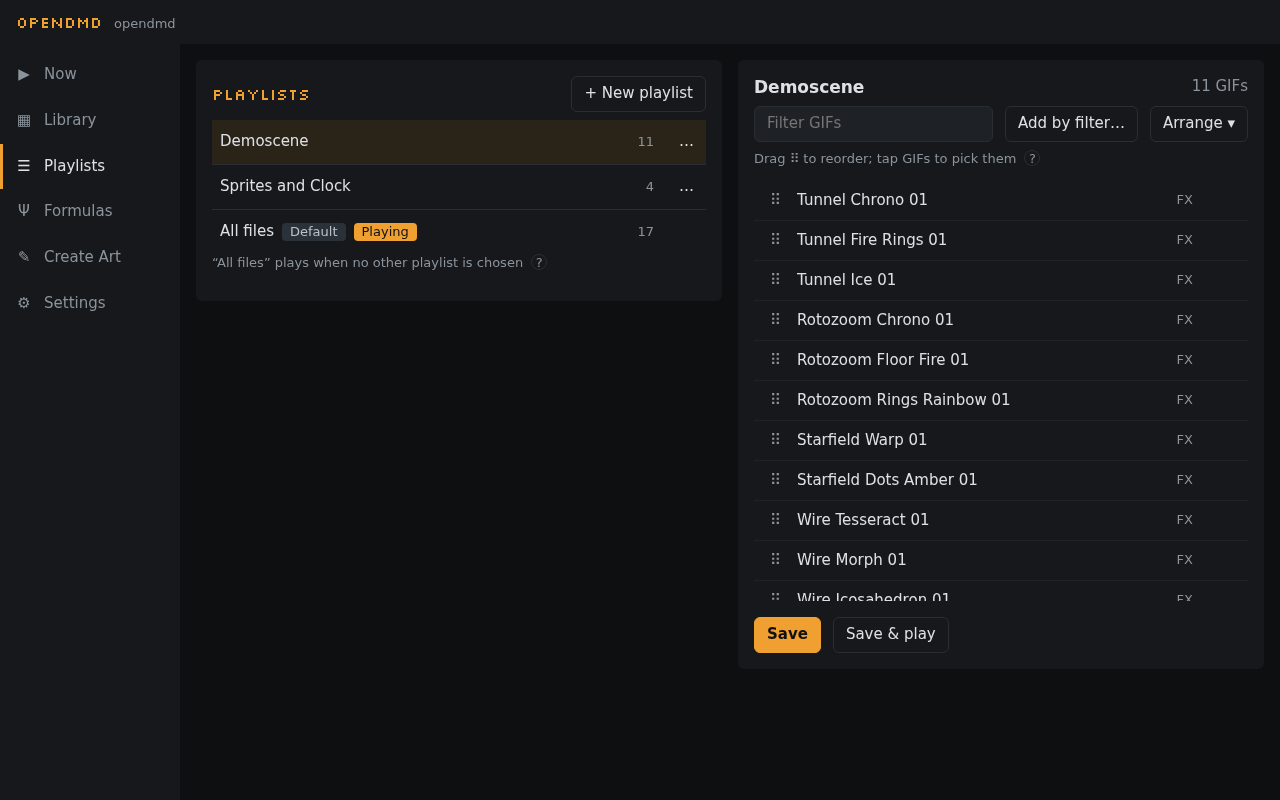Viewport: 1280px width, 800px height.
Task: Click the Save & play button
Action: pos(891,635)
